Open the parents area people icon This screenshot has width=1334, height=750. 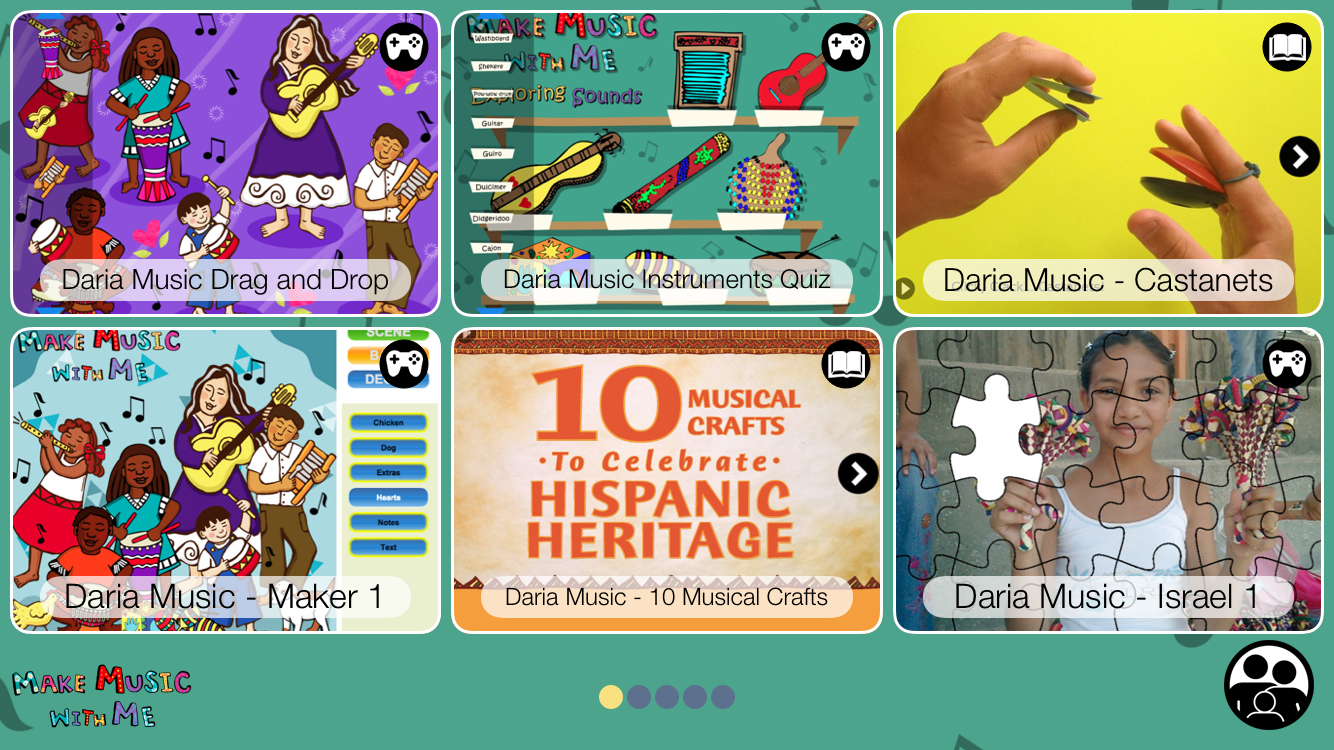tap(1269, 685)
